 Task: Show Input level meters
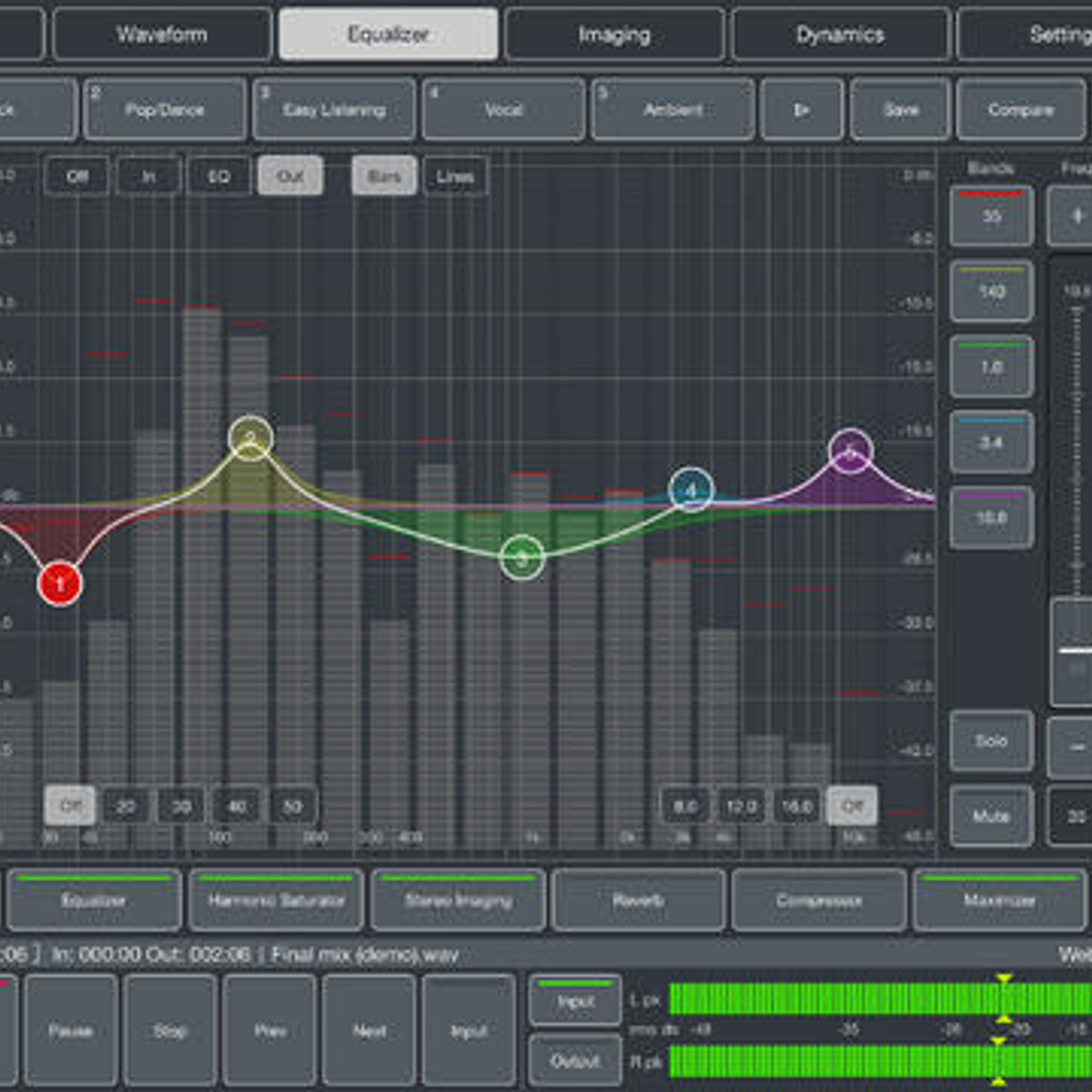[575, 1000]
